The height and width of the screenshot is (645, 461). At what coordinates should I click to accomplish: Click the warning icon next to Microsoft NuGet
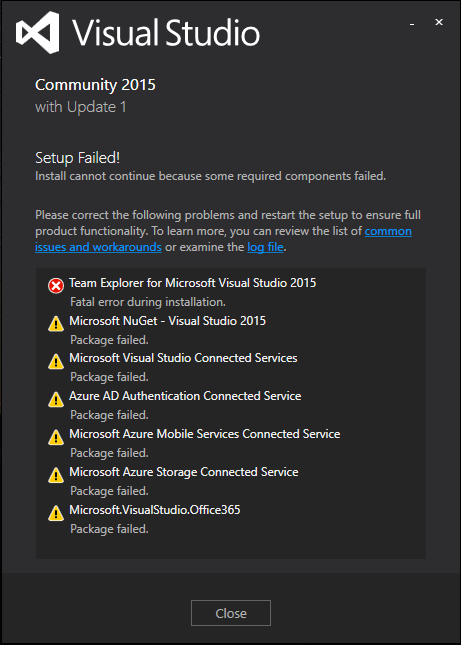[56, 324]
